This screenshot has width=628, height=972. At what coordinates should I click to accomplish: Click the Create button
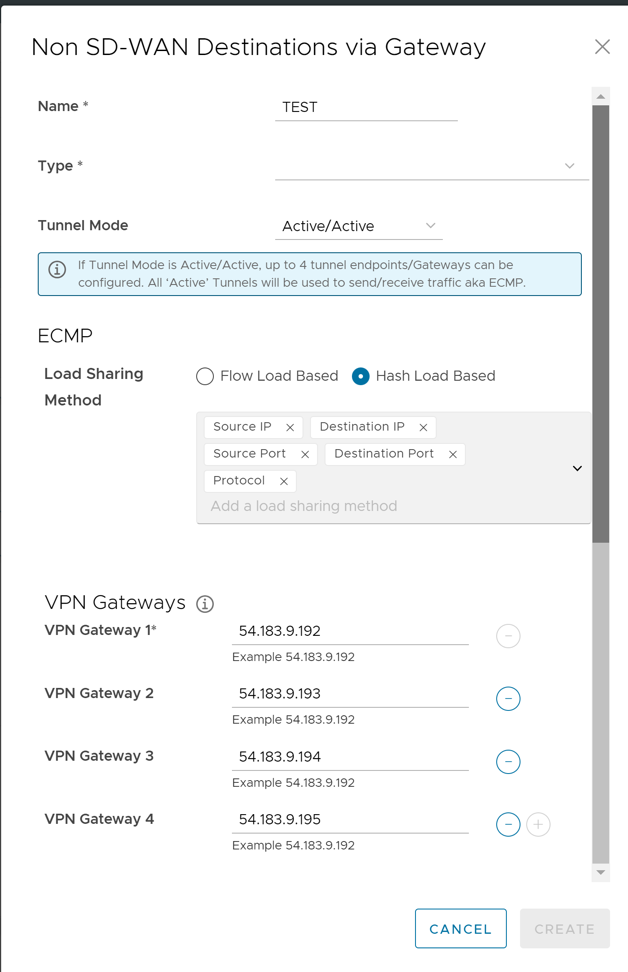pyautogui.click(x=564, y=929)
